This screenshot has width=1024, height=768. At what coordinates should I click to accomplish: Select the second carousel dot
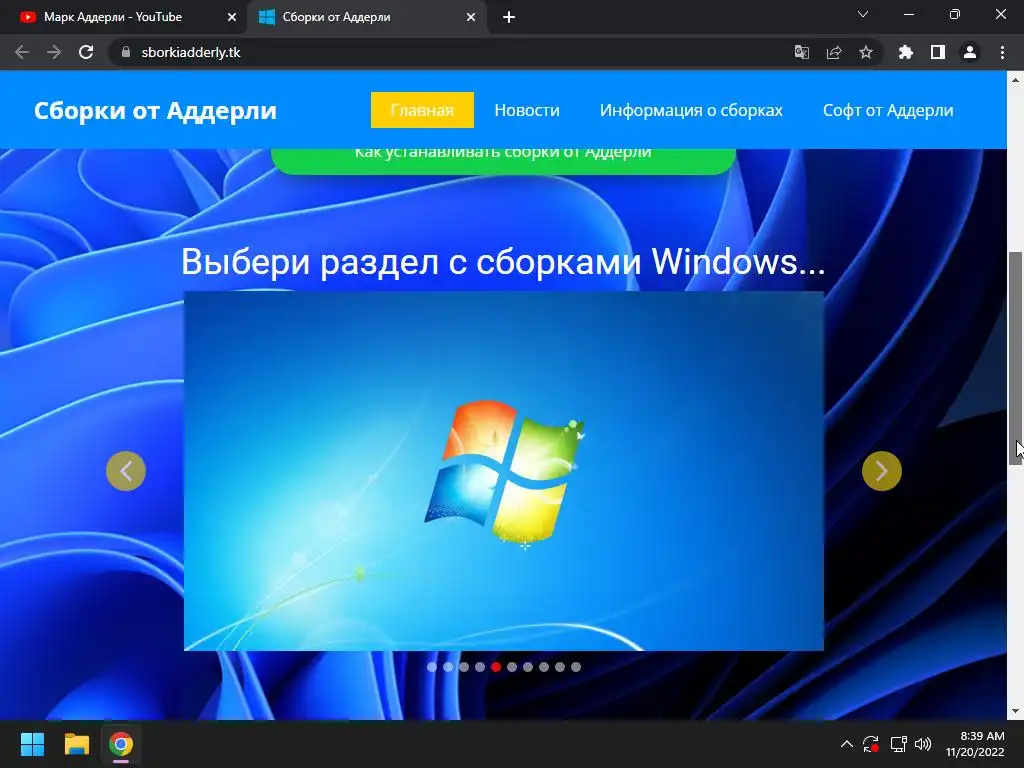tap(448, 667)
